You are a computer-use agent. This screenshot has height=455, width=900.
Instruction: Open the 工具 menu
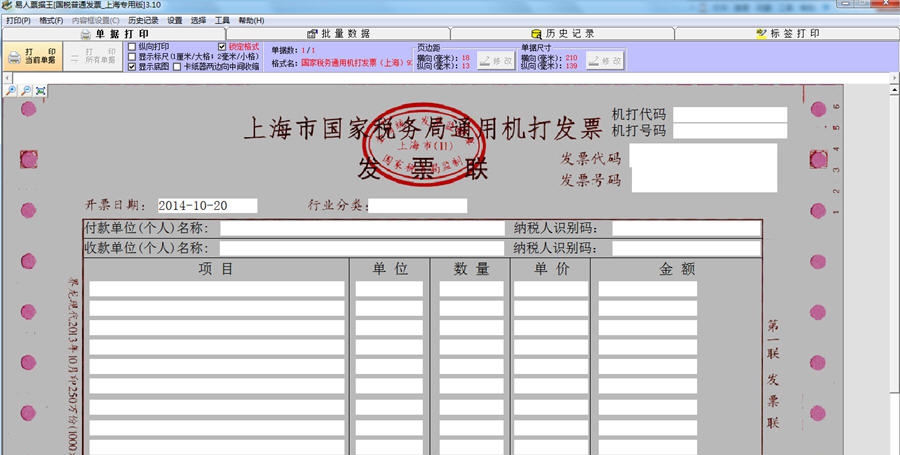222,21
